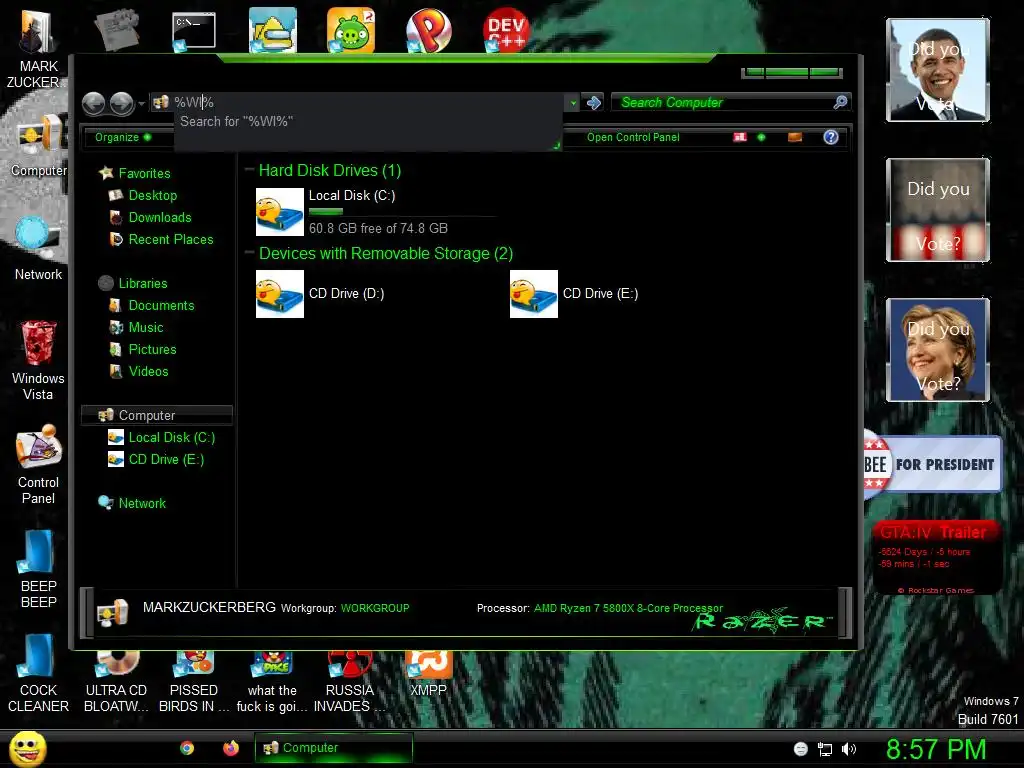1024x768 pixels.
Task: Click Open Control Panel in the toolbar
Action: click(x=633, y=137)
